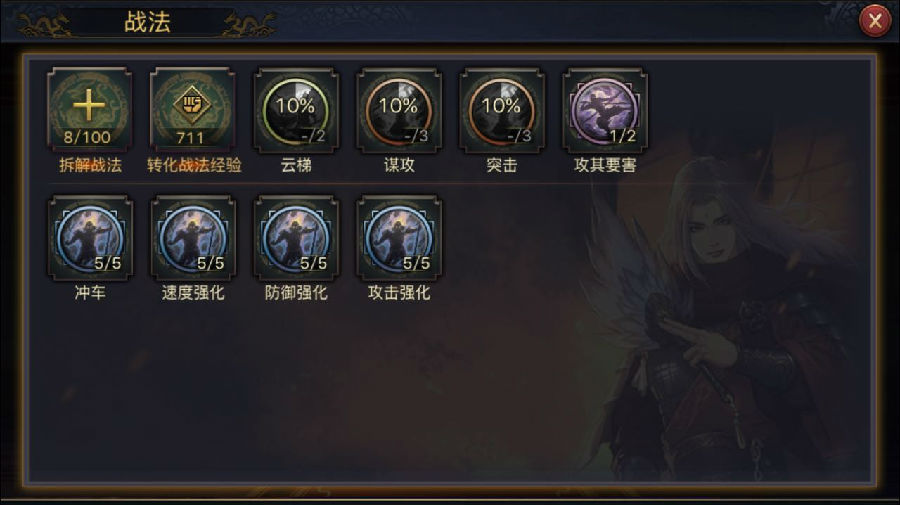The height and width of the screenshot is (505, 900).
Task: Choose the 云梯 tactic icon
Action: click(x=296, y=110)
